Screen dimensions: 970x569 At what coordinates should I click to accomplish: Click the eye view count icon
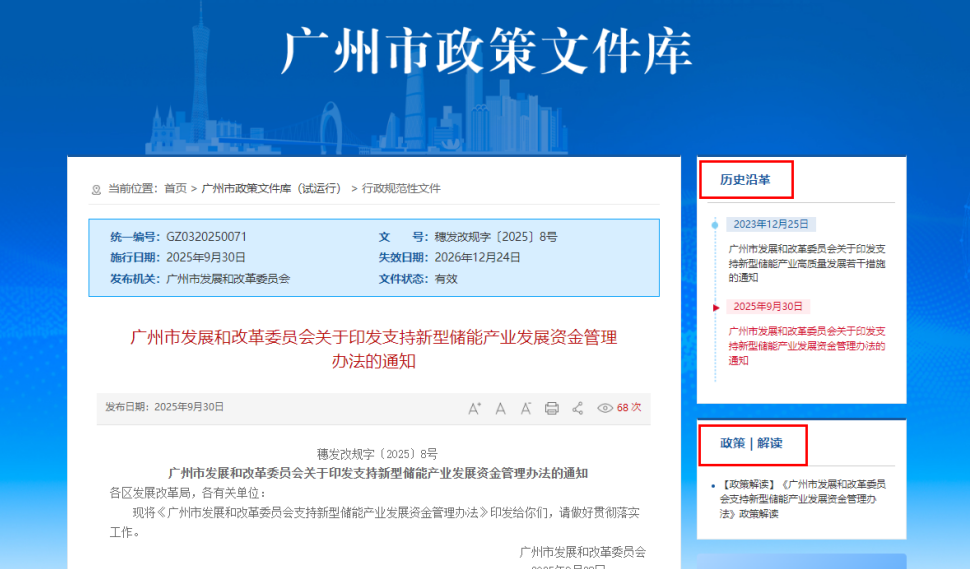[x=605, y=408]
